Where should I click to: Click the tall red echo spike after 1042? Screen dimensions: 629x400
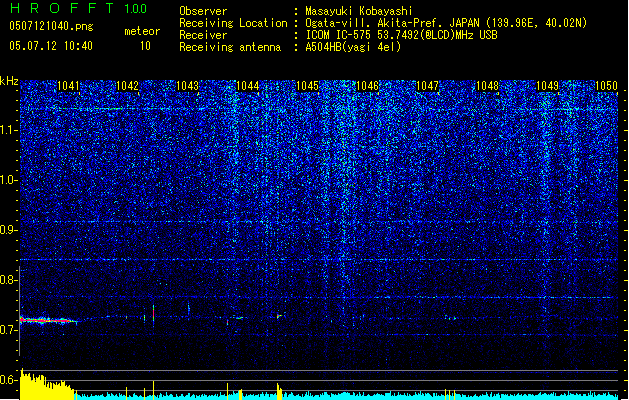[x=153, y=313]
